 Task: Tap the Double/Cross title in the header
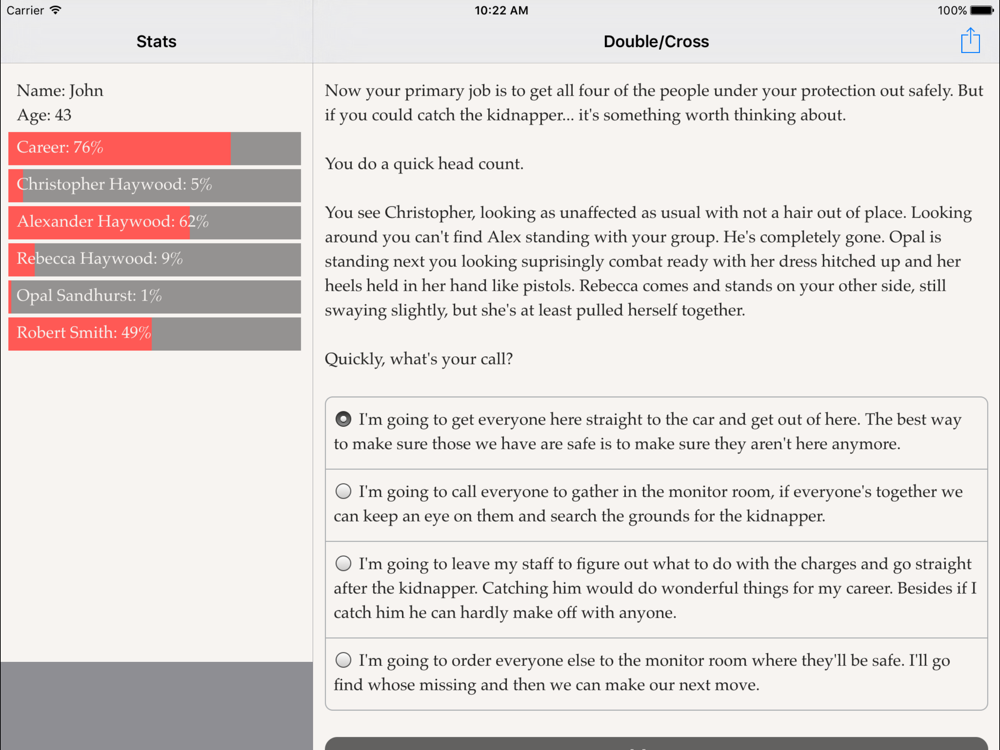click(656, 42)
